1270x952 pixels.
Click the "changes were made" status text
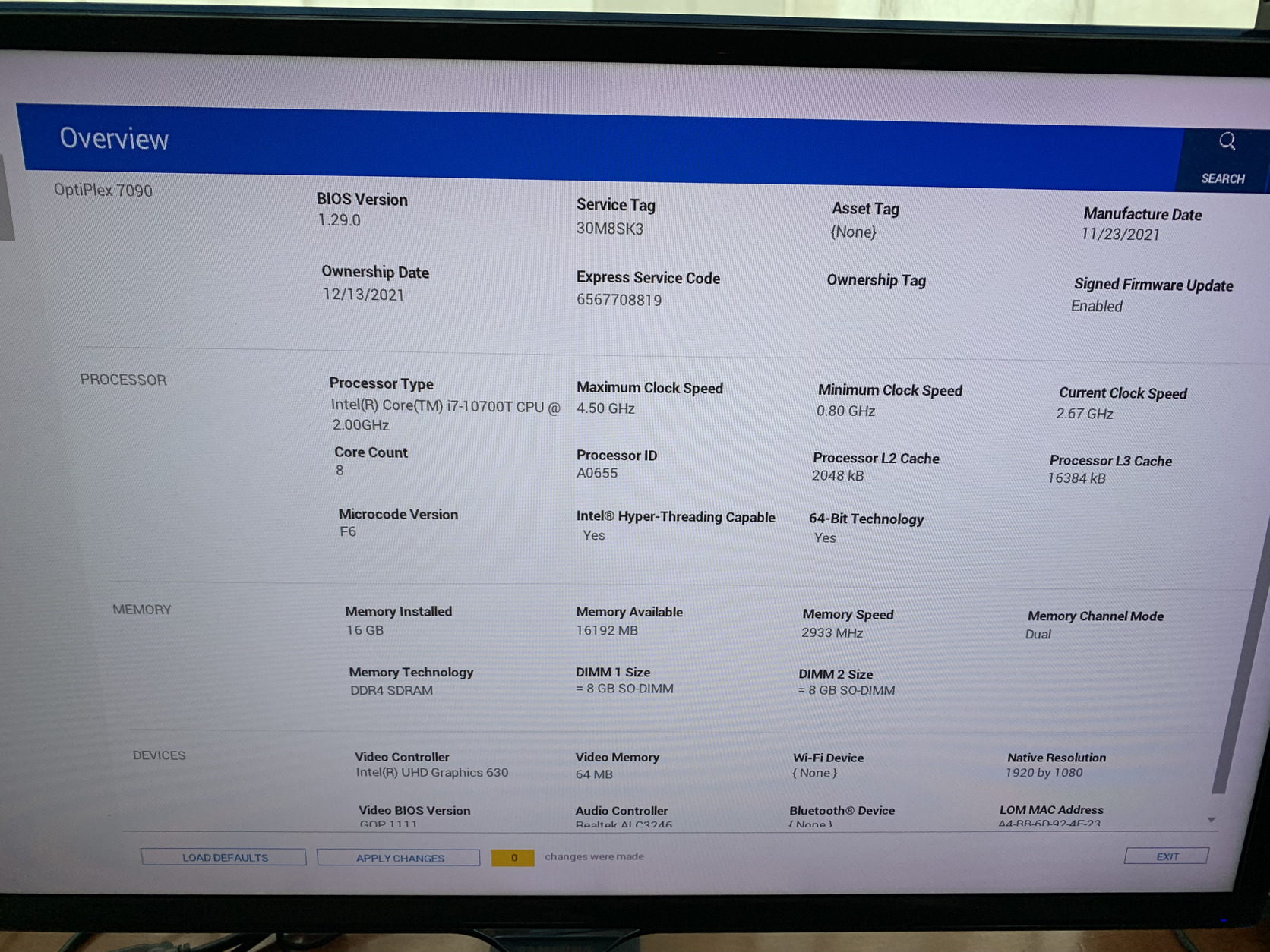[x=594, y=856]
